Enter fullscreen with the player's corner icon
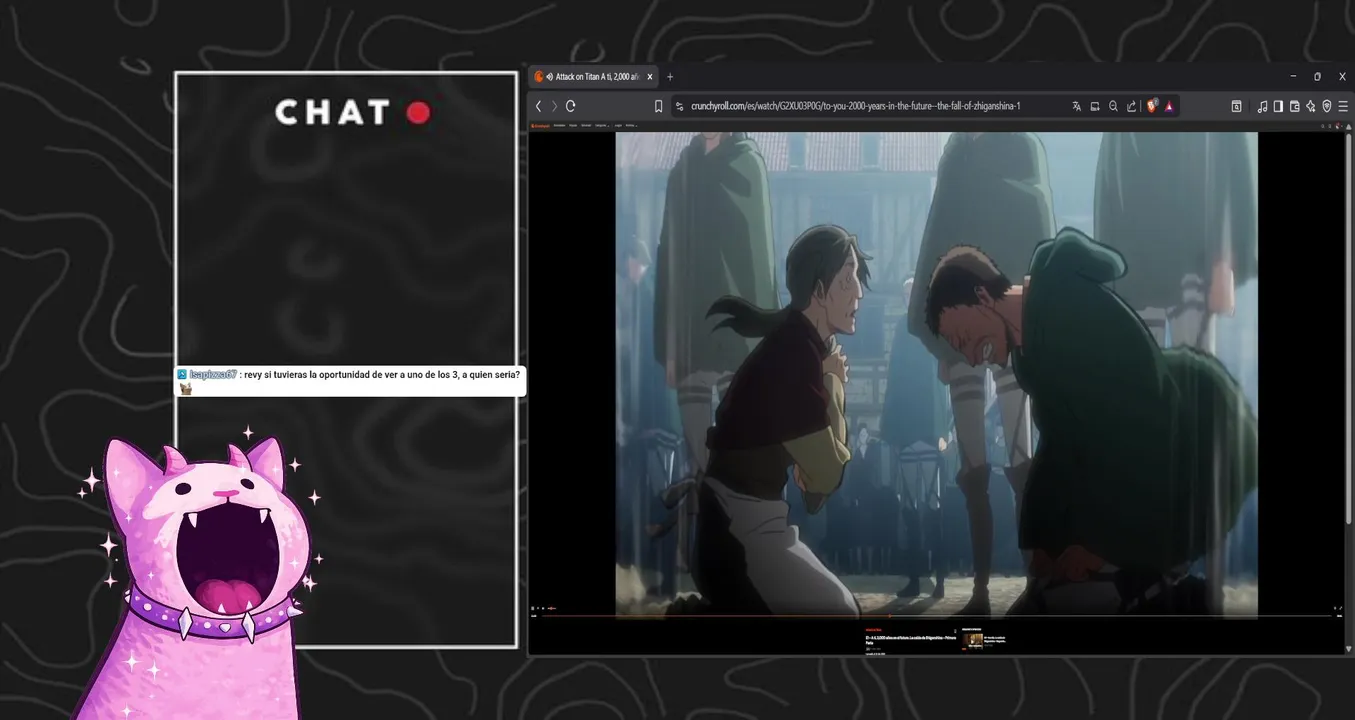This screenshot has width=1355, height=720. point(1339,608)
